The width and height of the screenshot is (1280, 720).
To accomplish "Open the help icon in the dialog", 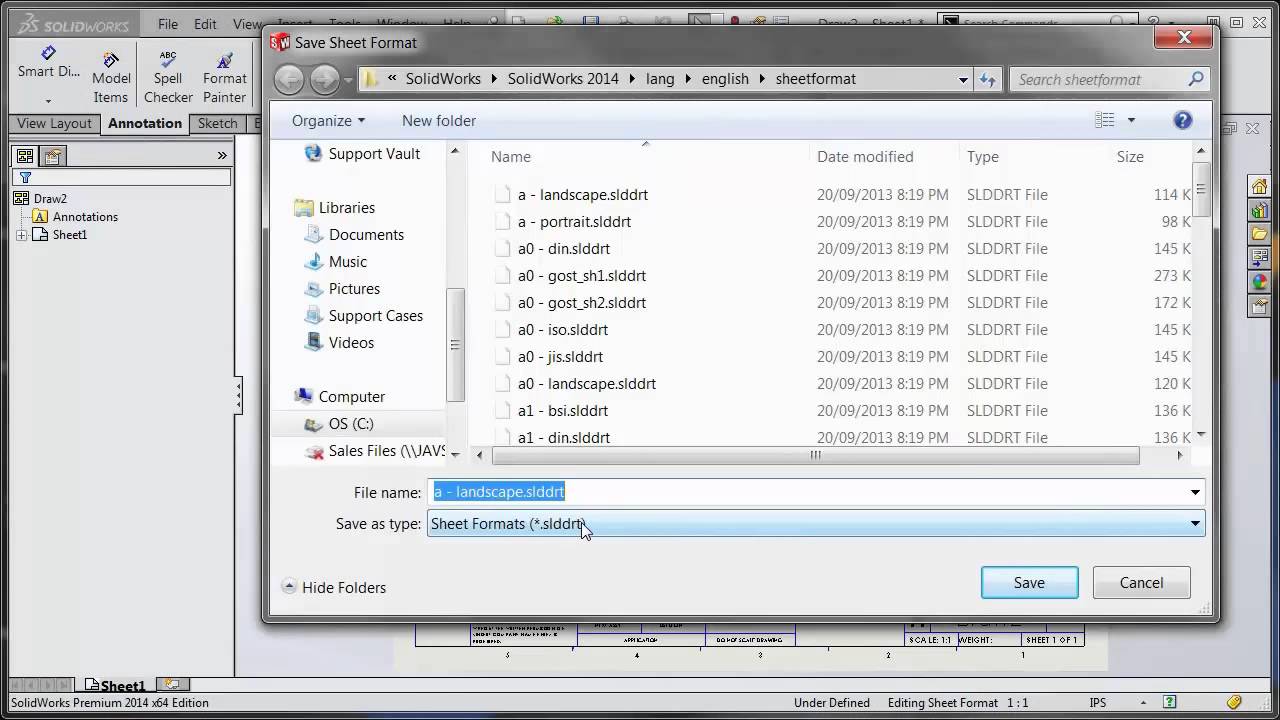I will (x=1183, y=119).
